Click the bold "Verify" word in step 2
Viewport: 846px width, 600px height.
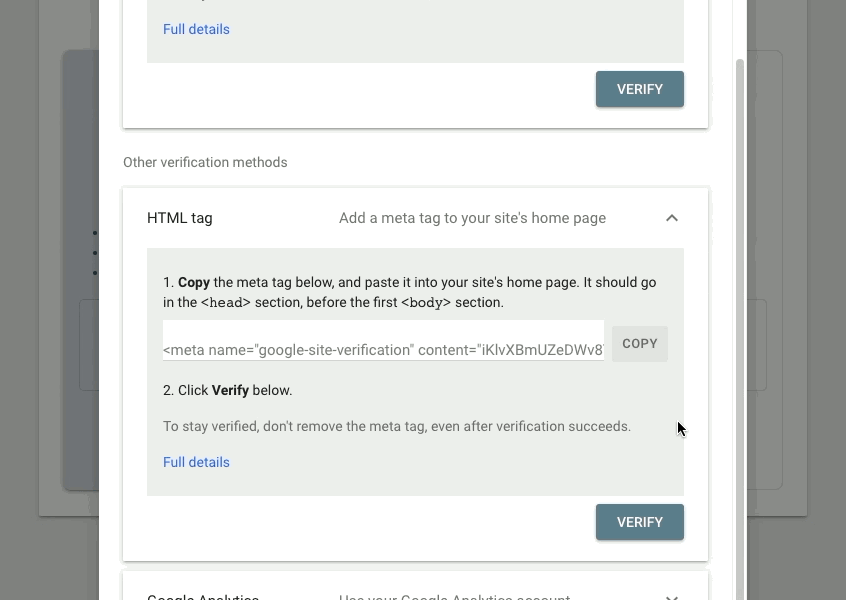(230, 390)
